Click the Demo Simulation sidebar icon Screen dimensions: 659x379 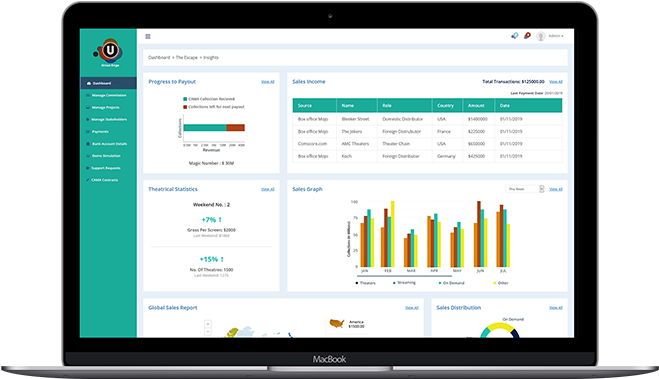coord(88,156)
